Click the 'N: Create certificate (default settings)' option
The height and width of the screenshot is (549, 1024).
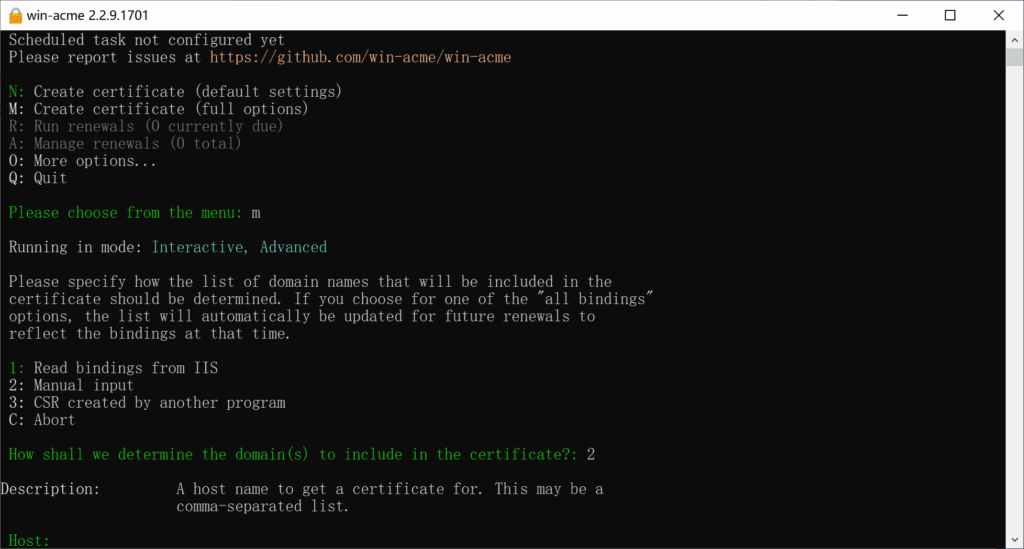click(175, 92)
